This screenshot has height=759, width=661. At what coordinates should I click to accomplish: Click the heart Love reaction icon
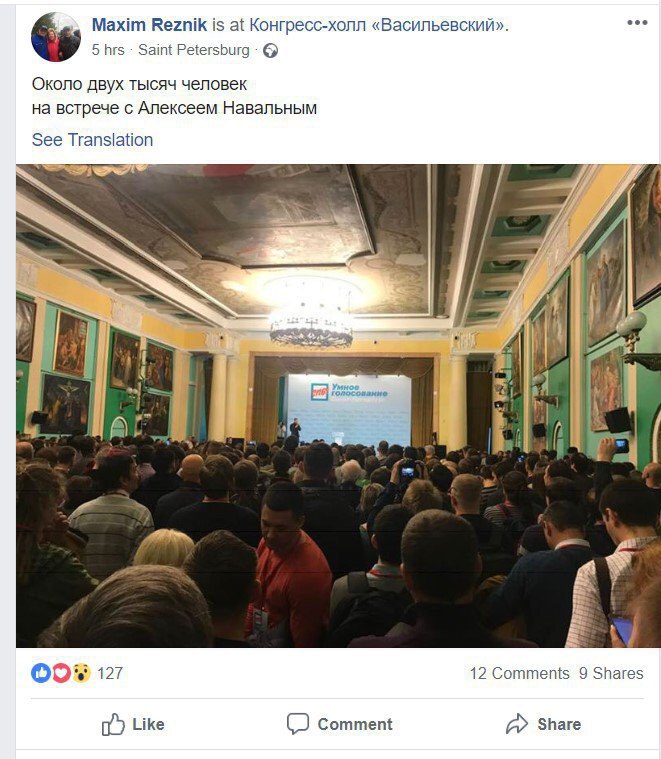pos(61,673)
